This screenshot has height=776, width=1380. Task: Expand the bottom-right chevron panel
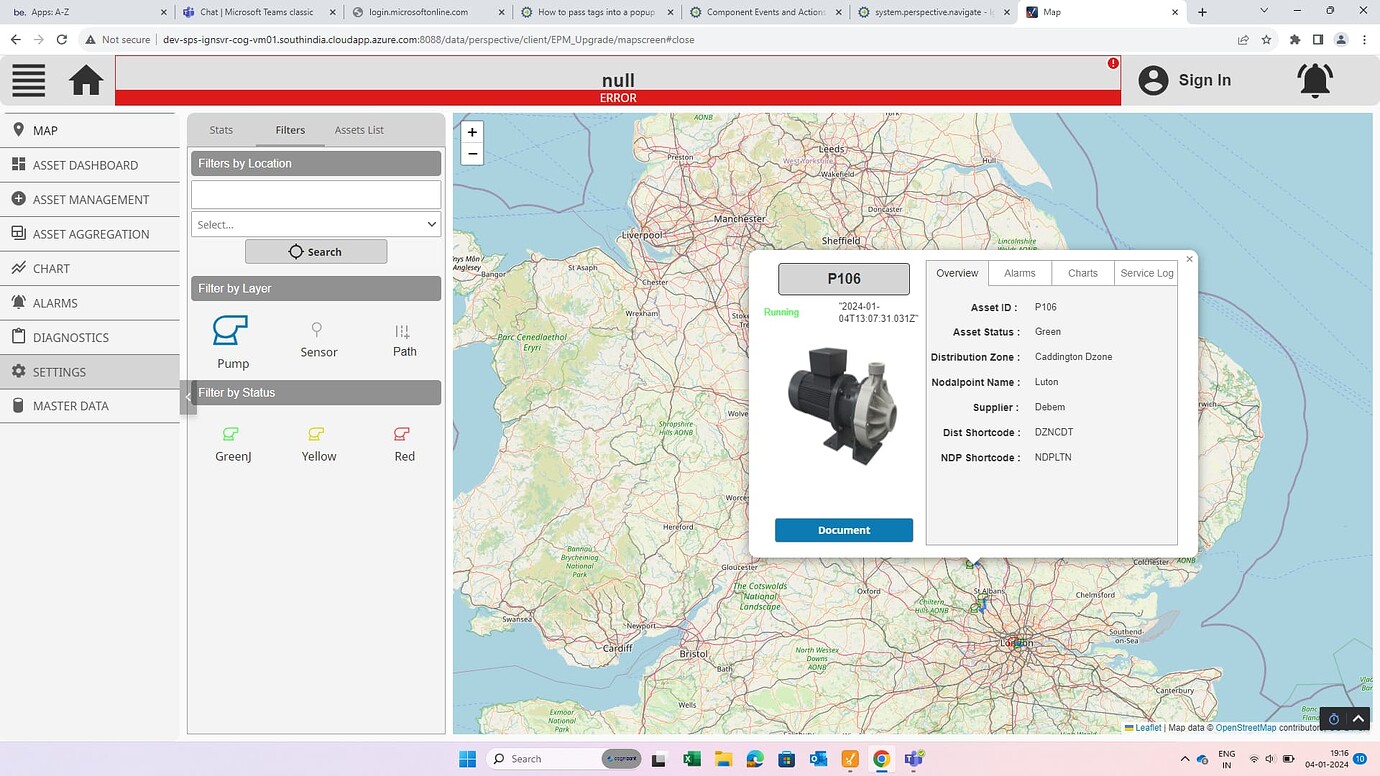[x=1358, y=719]
